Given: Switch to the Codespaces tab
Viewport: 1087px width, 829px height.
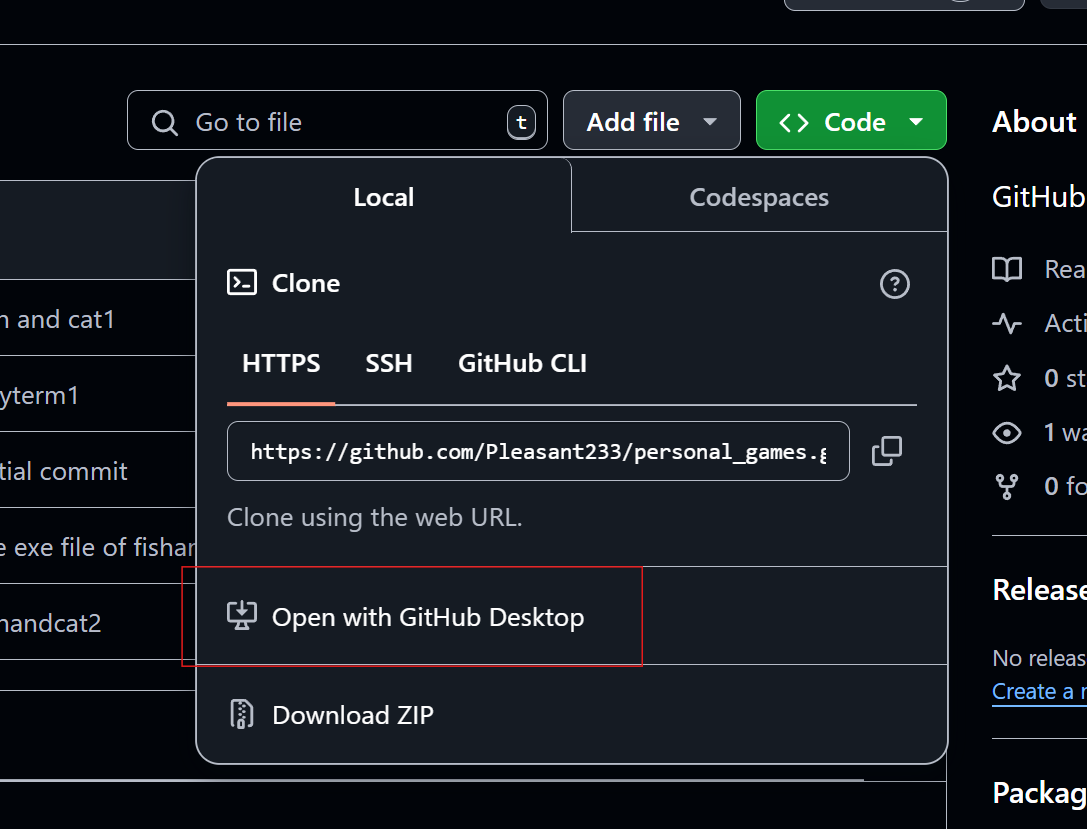Looking at the screenshot, I should click(759, 197).
